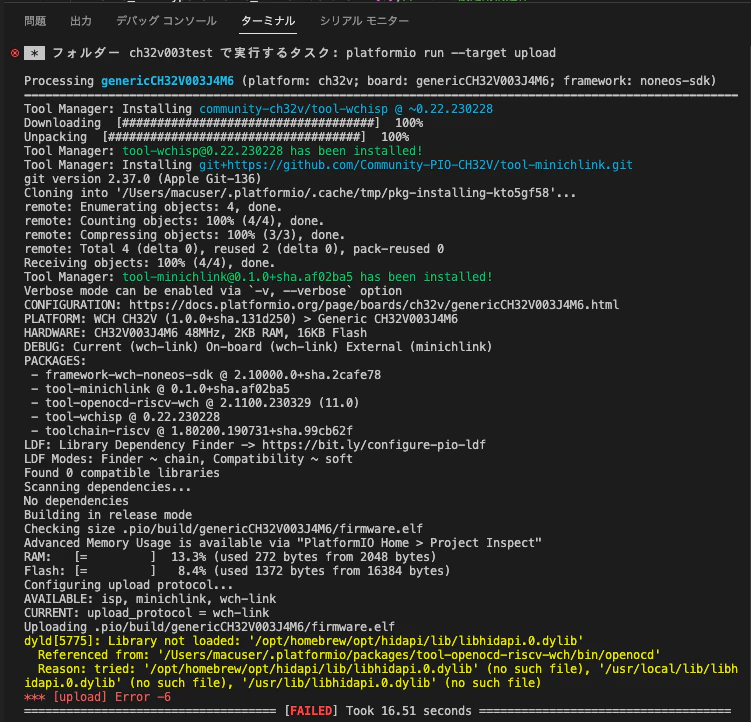Screen dimensions: 751x722
Task: Select the デバッグ コンソール tab
Action: 166,21
